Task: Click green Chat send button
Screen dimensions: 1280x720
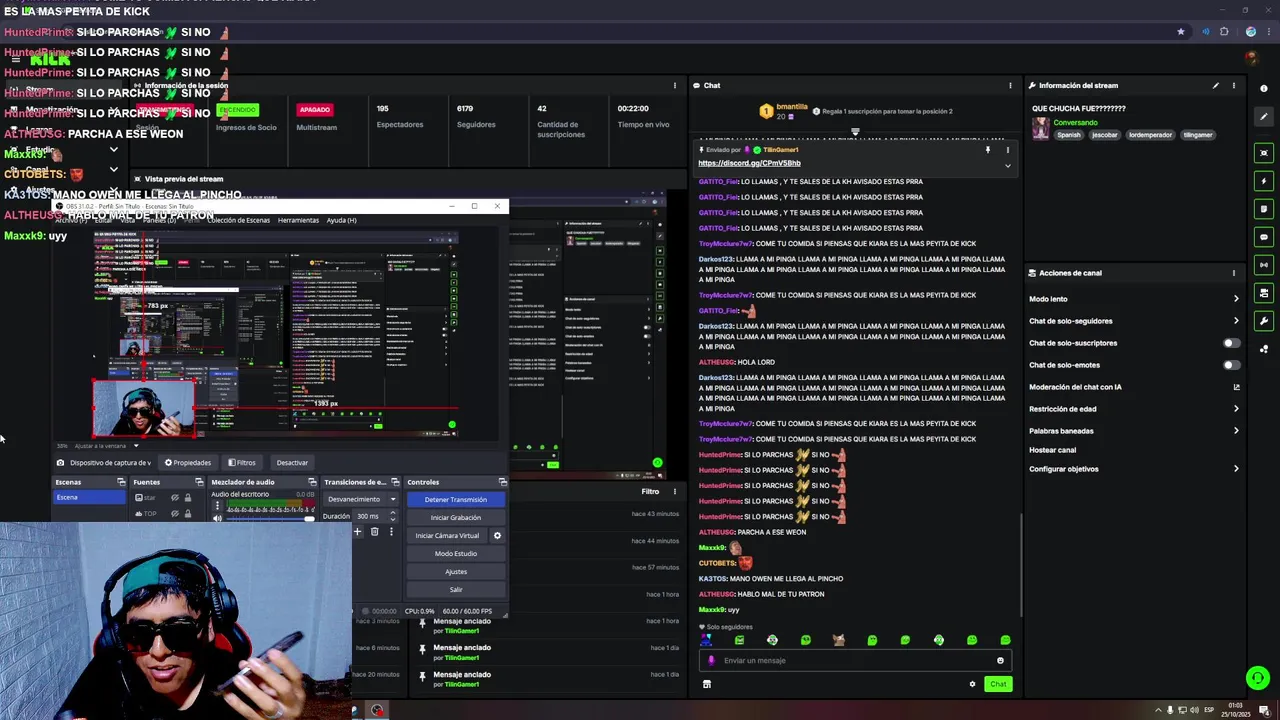Action: (998, 684)
